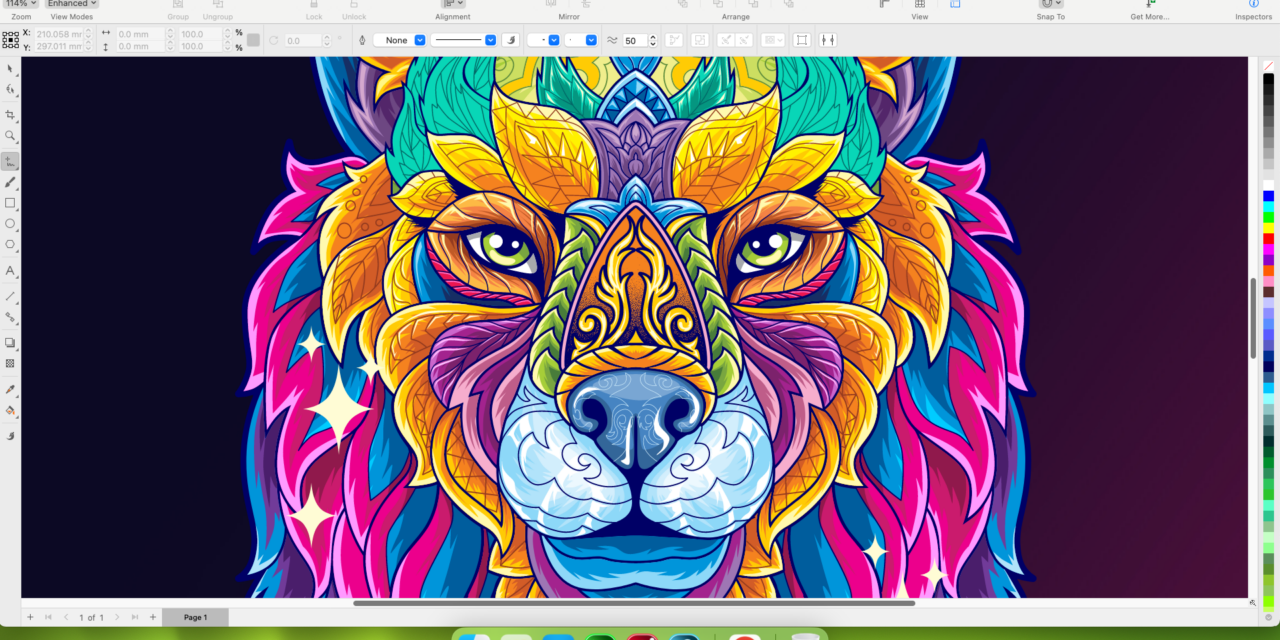Open the Enhanced view mode dropdown
Screen dimensions: 1280x640
72,4
